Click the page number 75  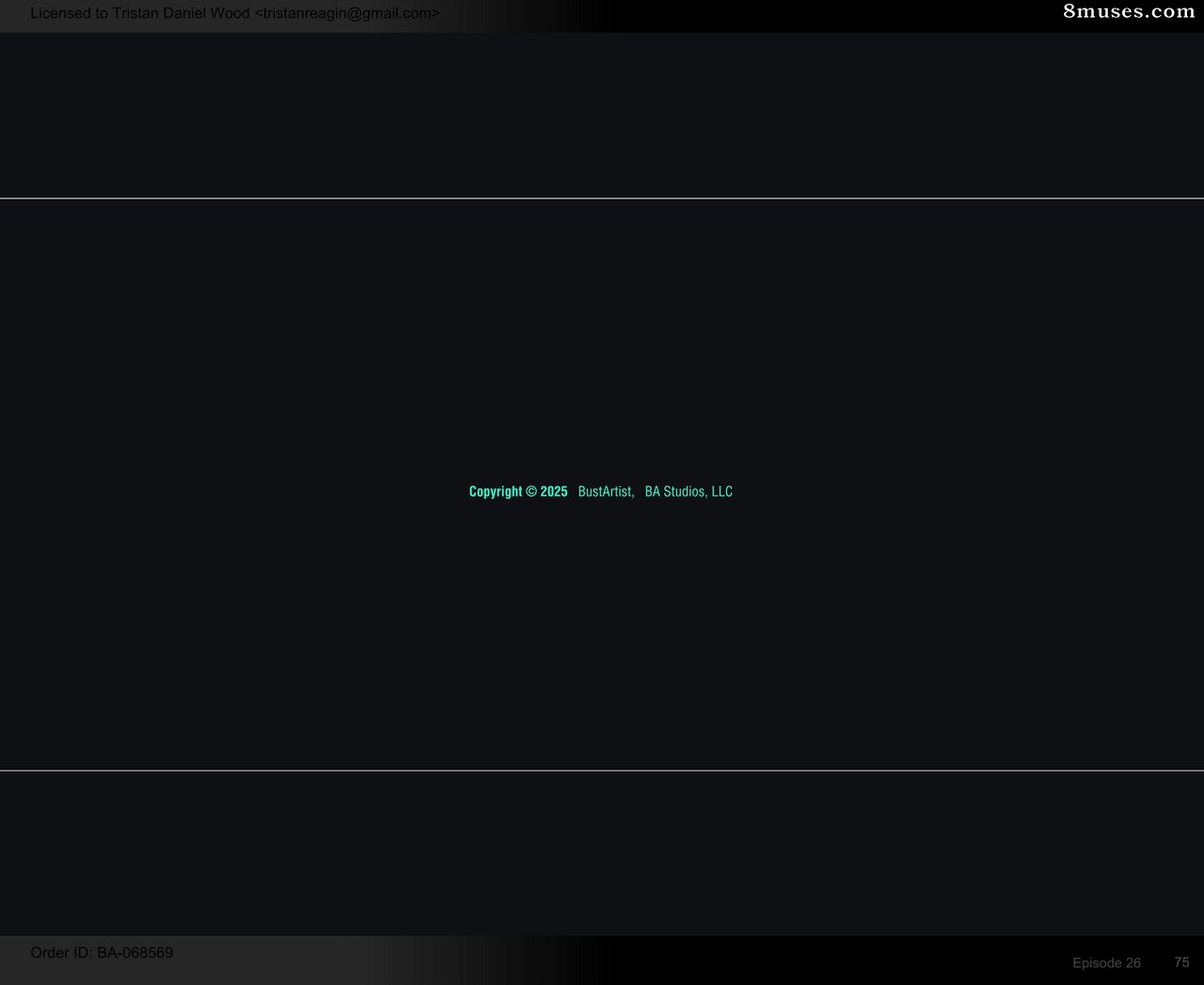click(1181, 962)
